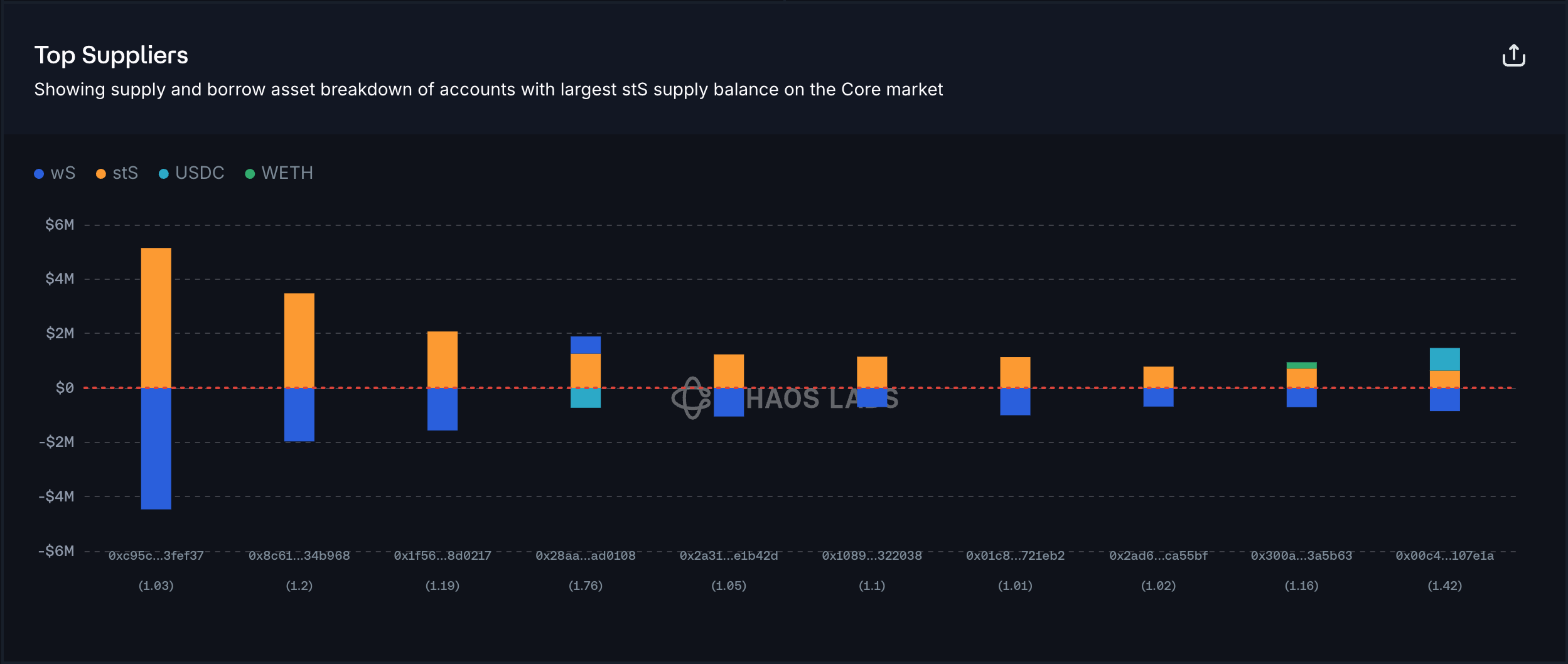Click teal USDC supply segment of 0x00c4...107e1a
This screenshot has width=1568, height=664.
(1444, 359)
